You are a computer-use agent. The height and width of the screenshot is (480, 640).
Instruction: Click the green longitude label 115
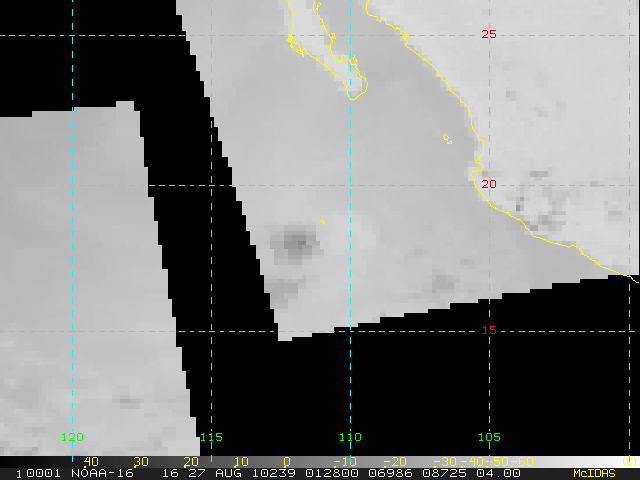coord(211,437)
